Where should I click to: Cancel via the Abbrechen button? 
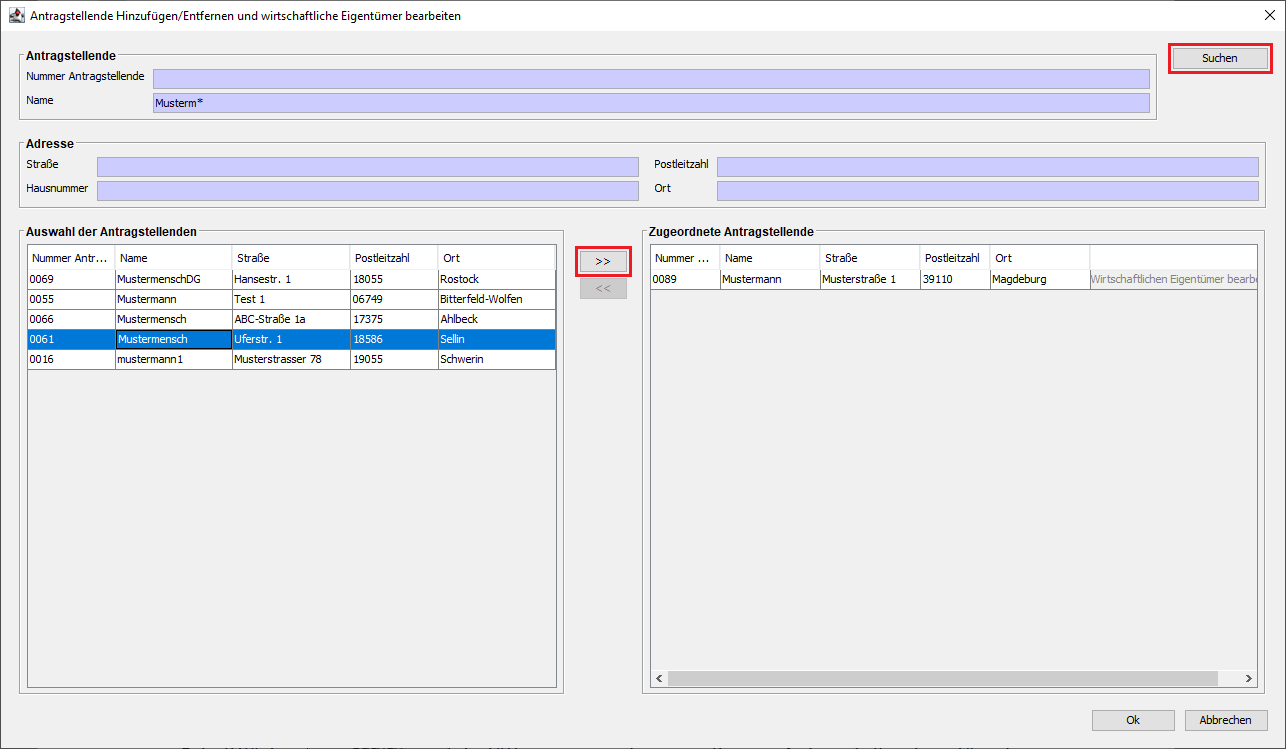click(x=1226, y=720)
